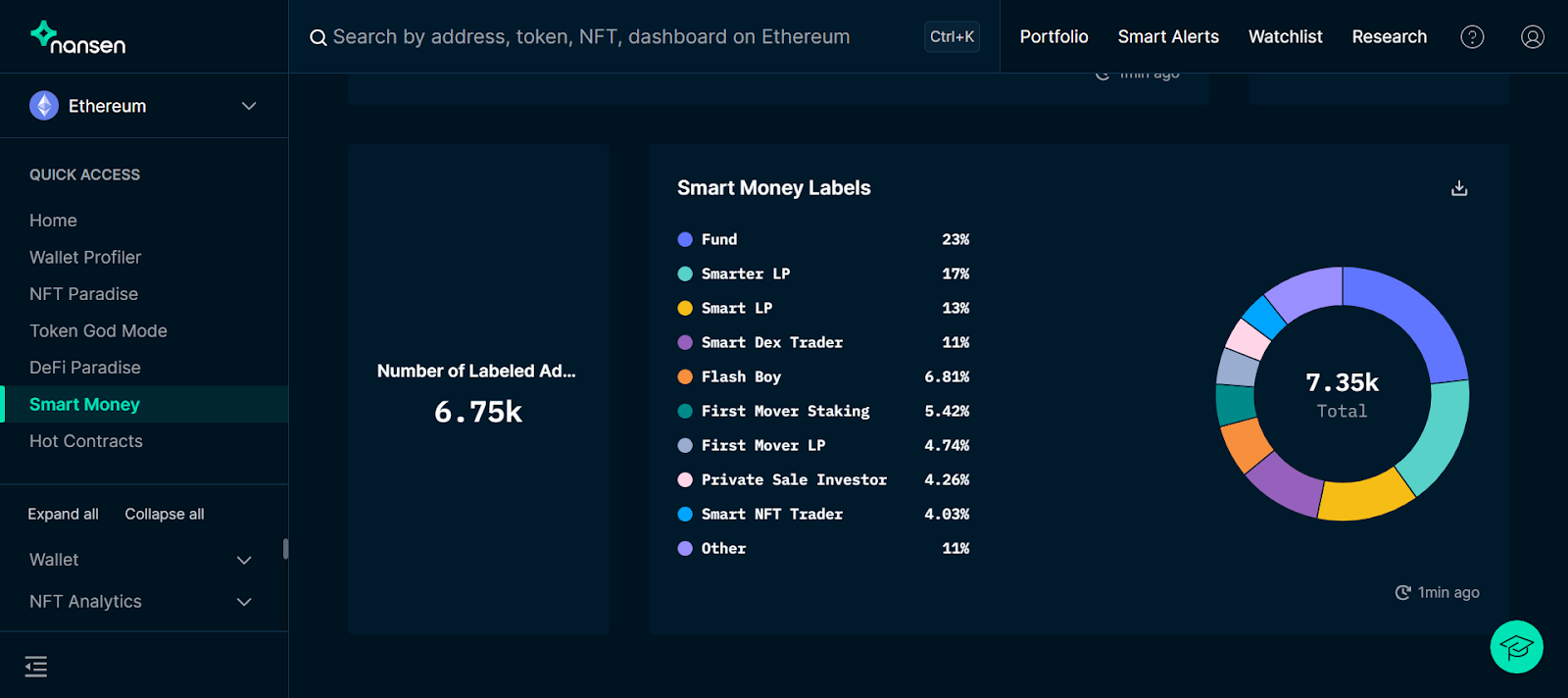Navigate to Wallet Profiler
The height and width of the screenshot is (698, 1568).
[x=85, y=258]
